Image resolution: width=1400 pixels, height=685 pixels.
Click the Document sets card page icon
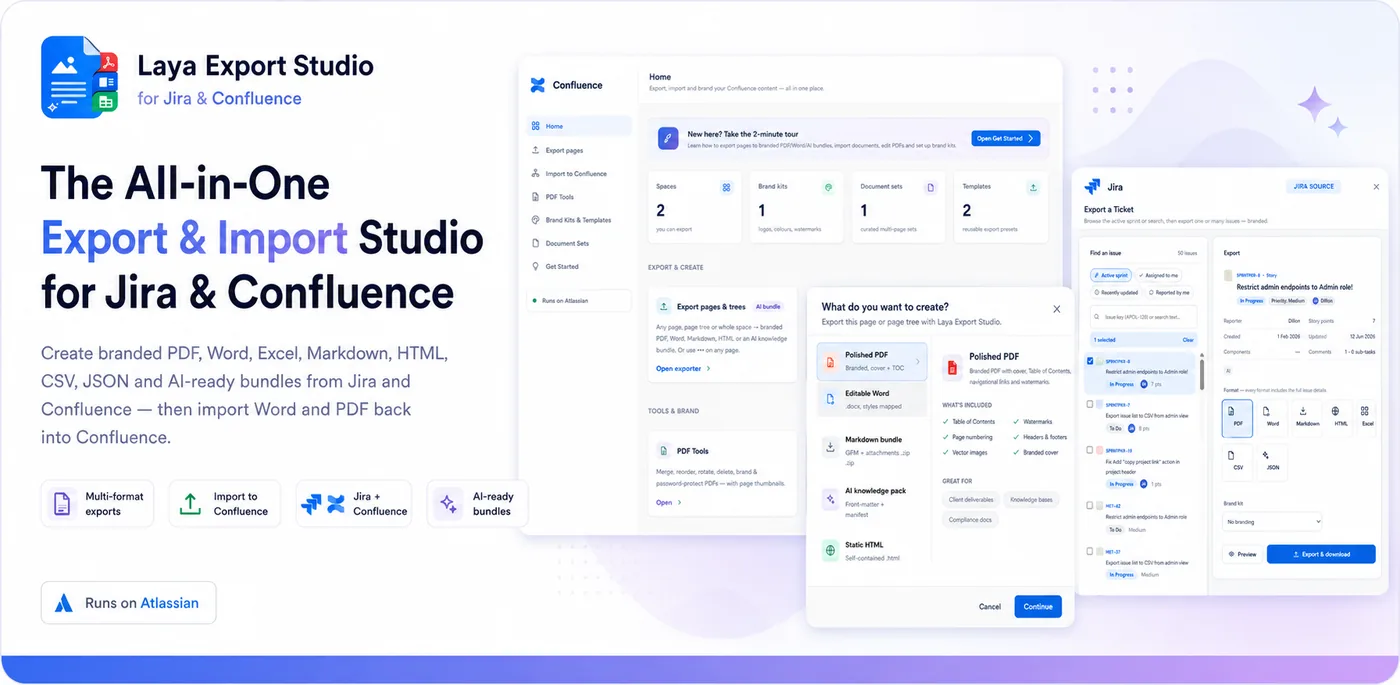point(930,187)
